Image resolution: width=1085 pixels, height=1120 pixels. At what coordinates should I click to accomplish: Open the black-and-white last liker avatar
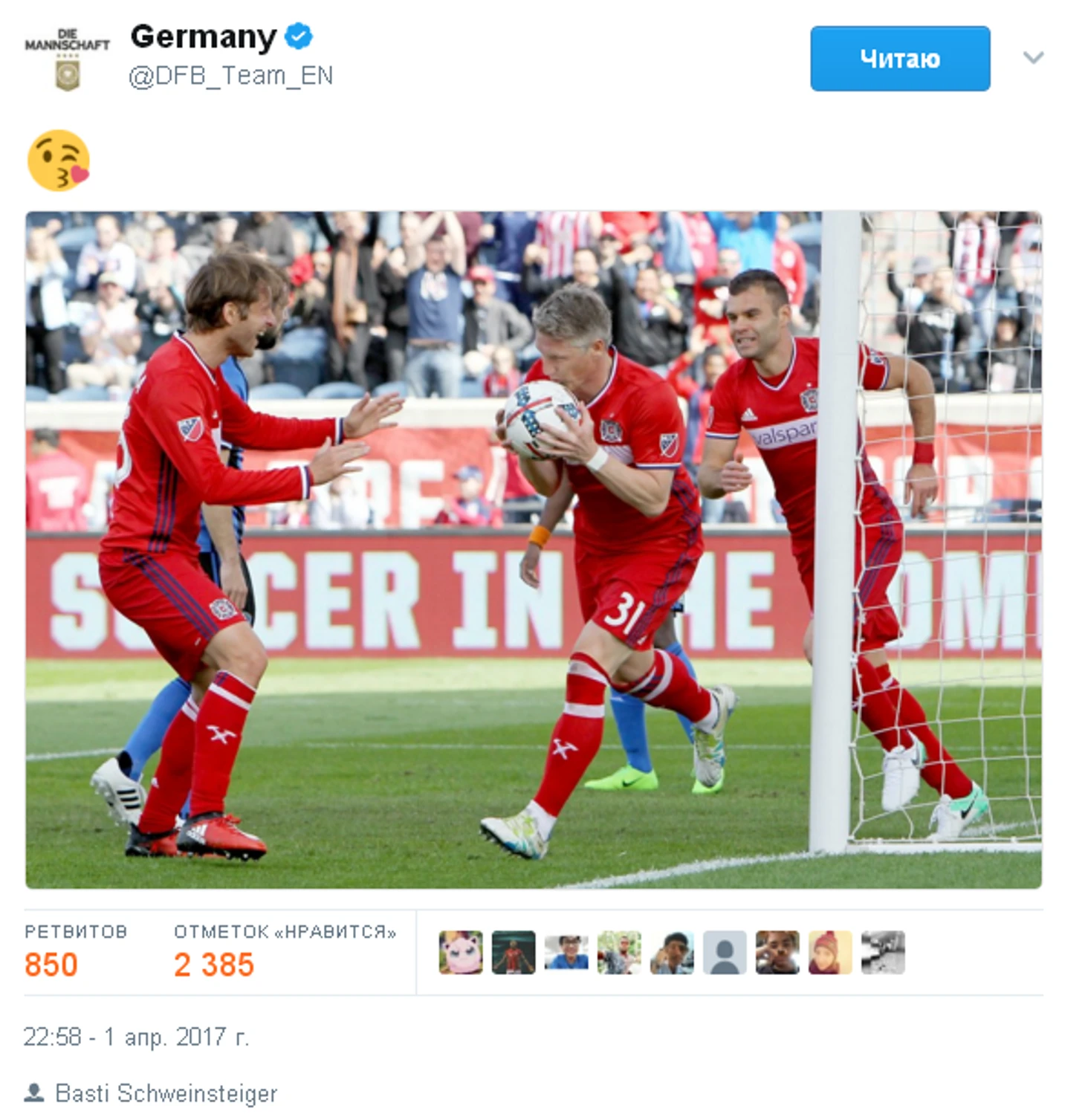click(x=883, y=952)
